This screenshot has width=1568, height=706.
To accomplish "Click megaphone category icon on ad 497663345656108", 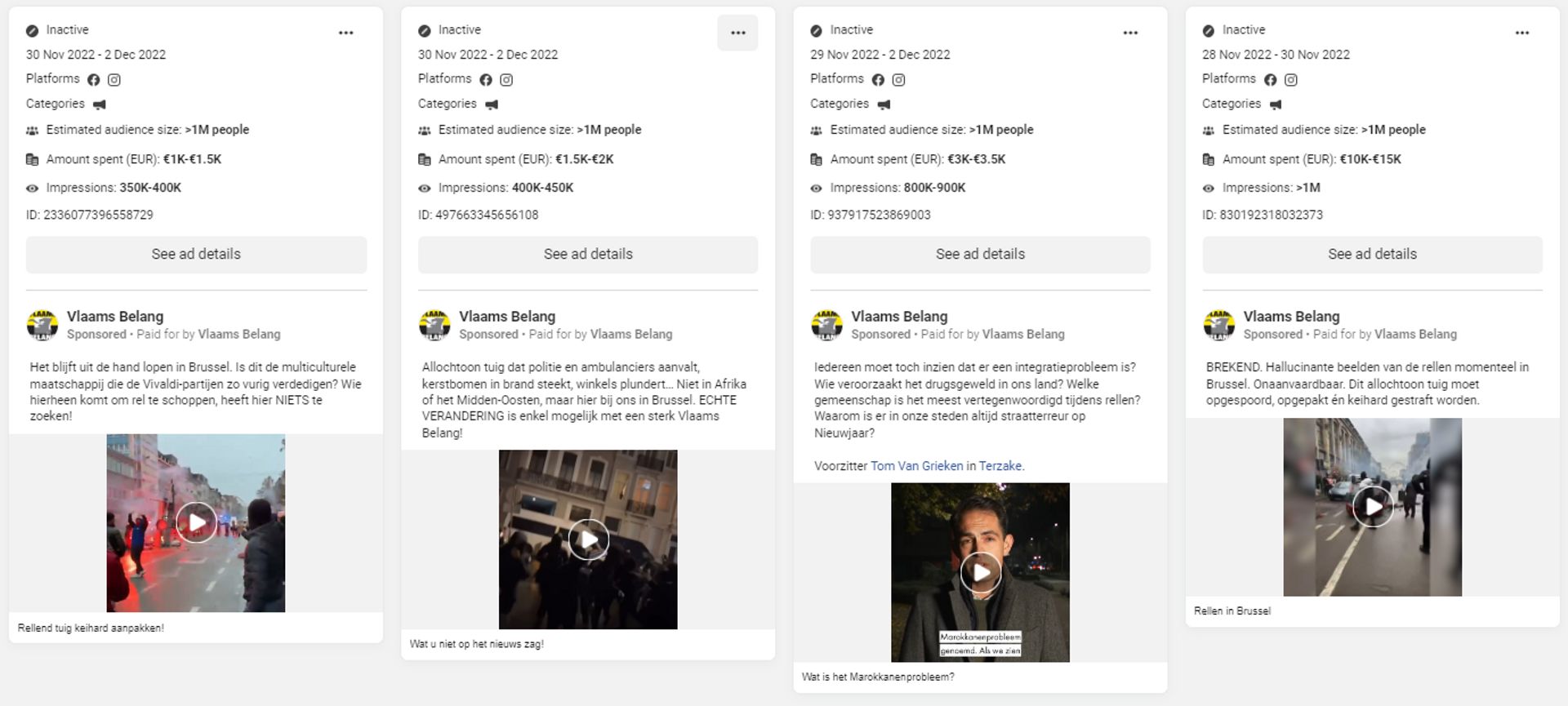I will click(x=492, y=104).
